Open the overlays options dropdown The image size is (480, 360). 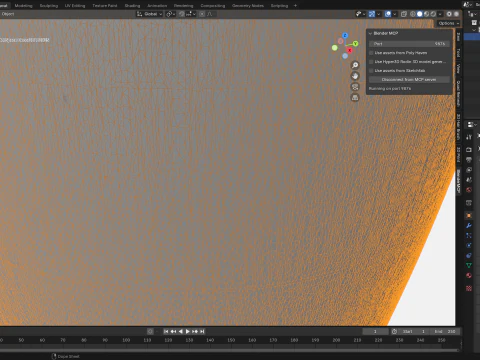tap(395, 14)
